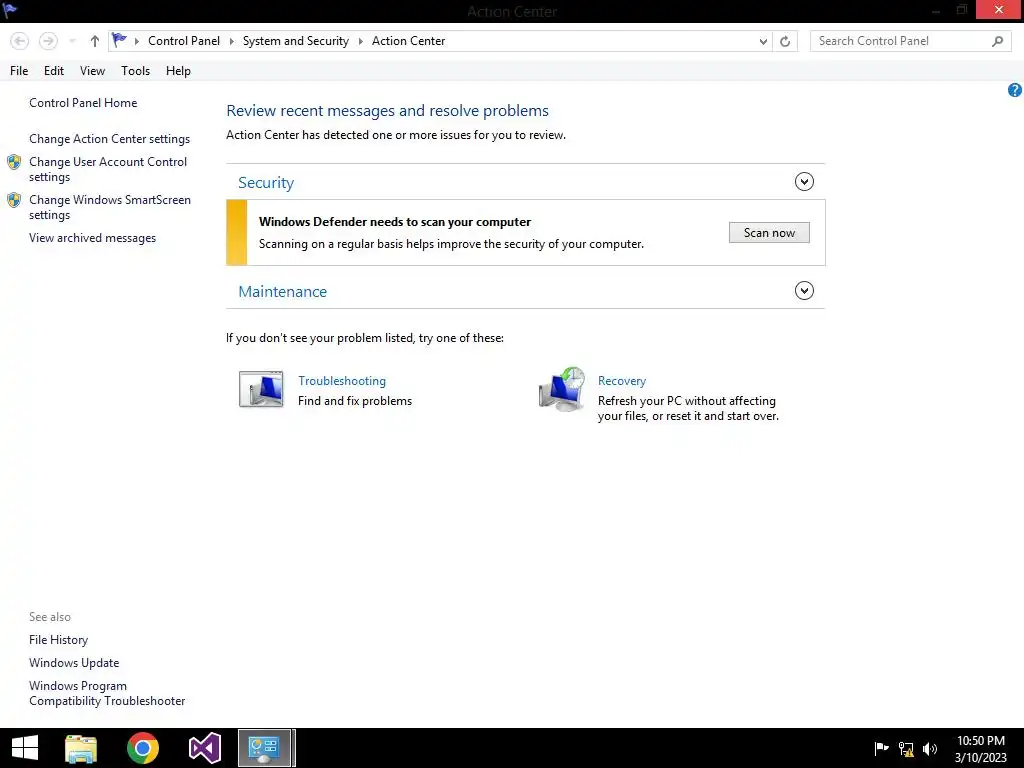Click the search magnifier icon
The width and height of the screenshot is (1024, 768).
click(997, 41)
